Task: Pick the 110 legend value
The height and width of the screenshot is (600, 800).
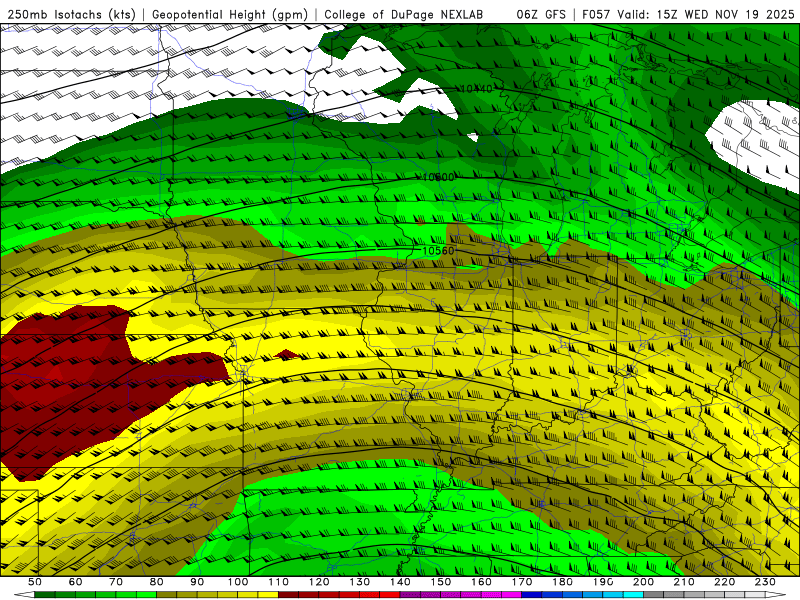Action: [279, 582]
